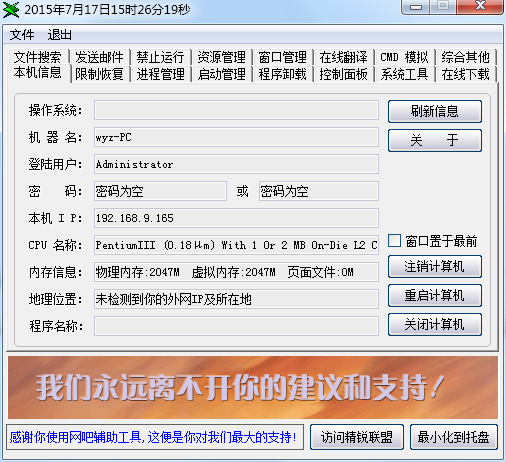Open the 在线下载 tab
The width and height of the screenshot is (506, 462).
465,74
